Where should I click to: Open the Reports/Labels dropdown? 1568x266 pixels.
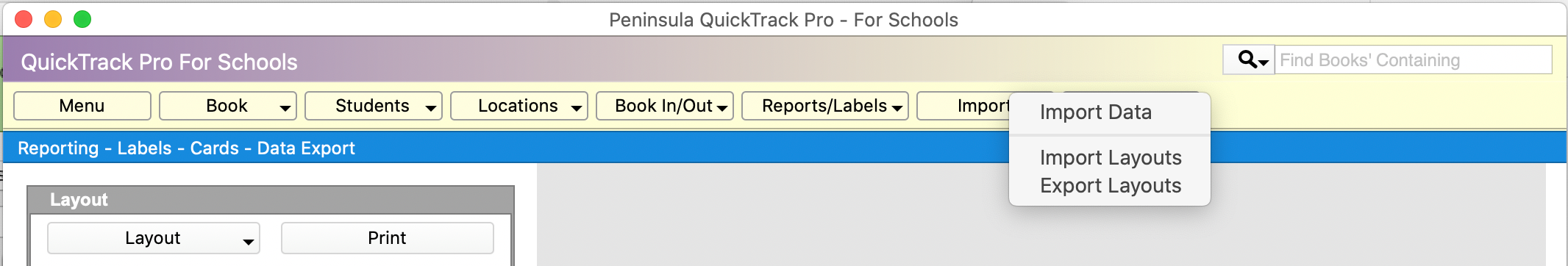[x=825, y=106]
